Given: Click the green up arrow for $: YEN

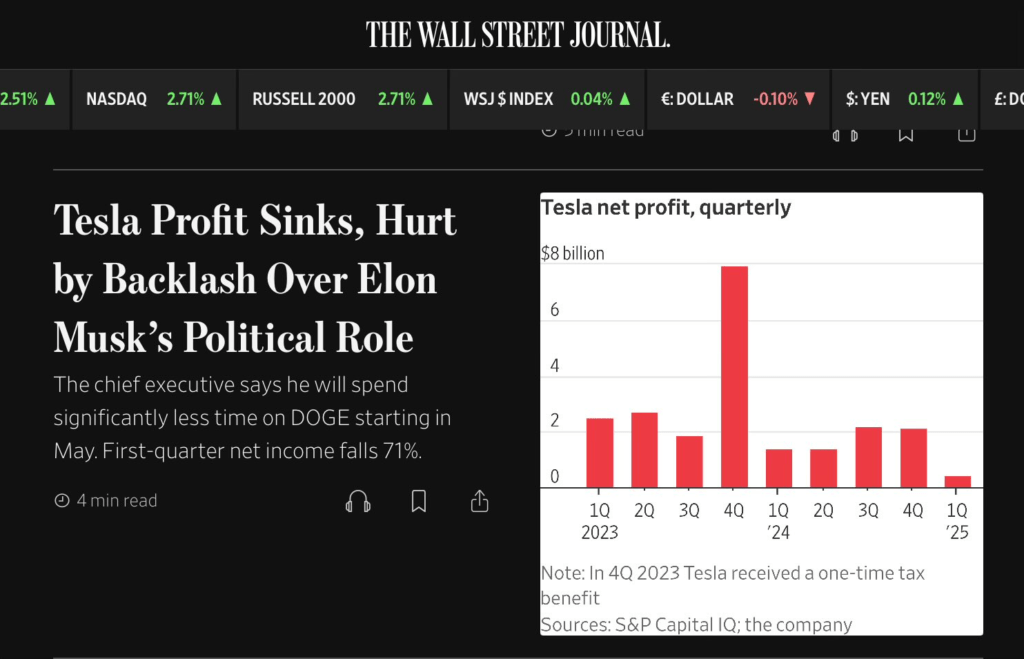Looking at the screenshot, I should (958, 99).
